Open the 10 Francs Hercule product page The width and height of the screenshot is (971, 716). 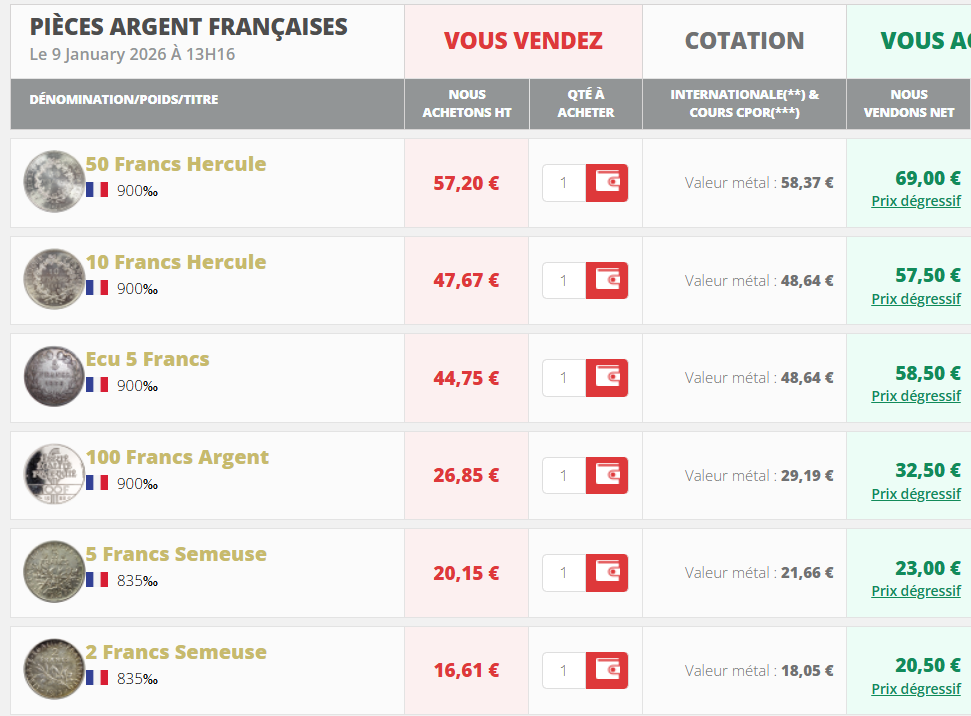[176, 262]
